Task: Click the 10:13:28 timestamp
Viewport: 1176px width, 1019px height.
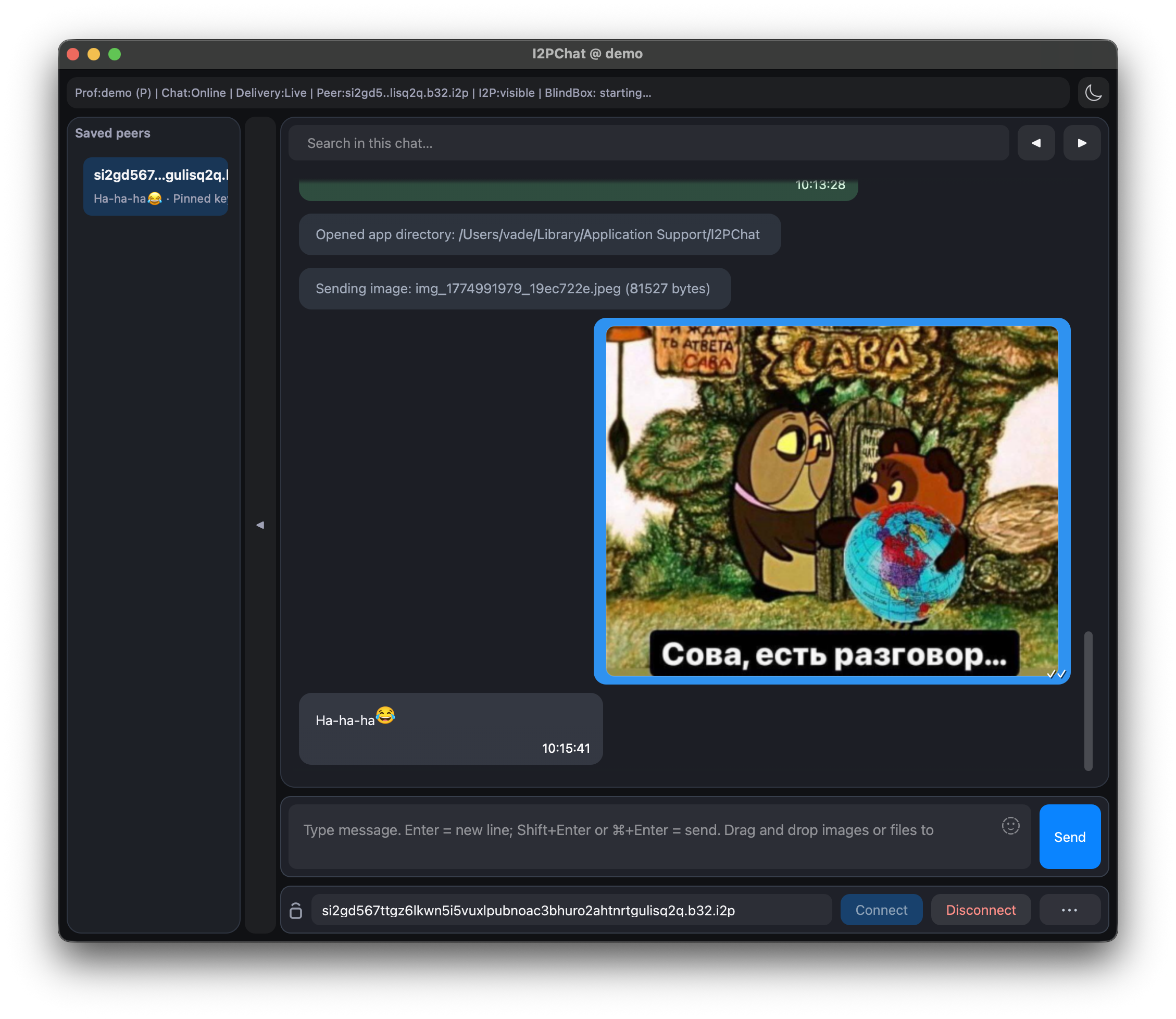Action: click(820, 185)
